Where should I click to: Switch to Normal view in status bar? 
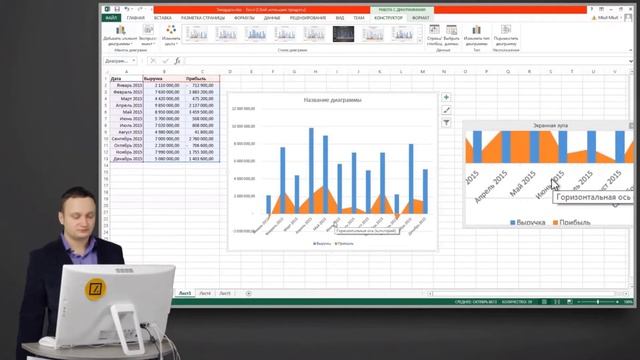[544, 302]
